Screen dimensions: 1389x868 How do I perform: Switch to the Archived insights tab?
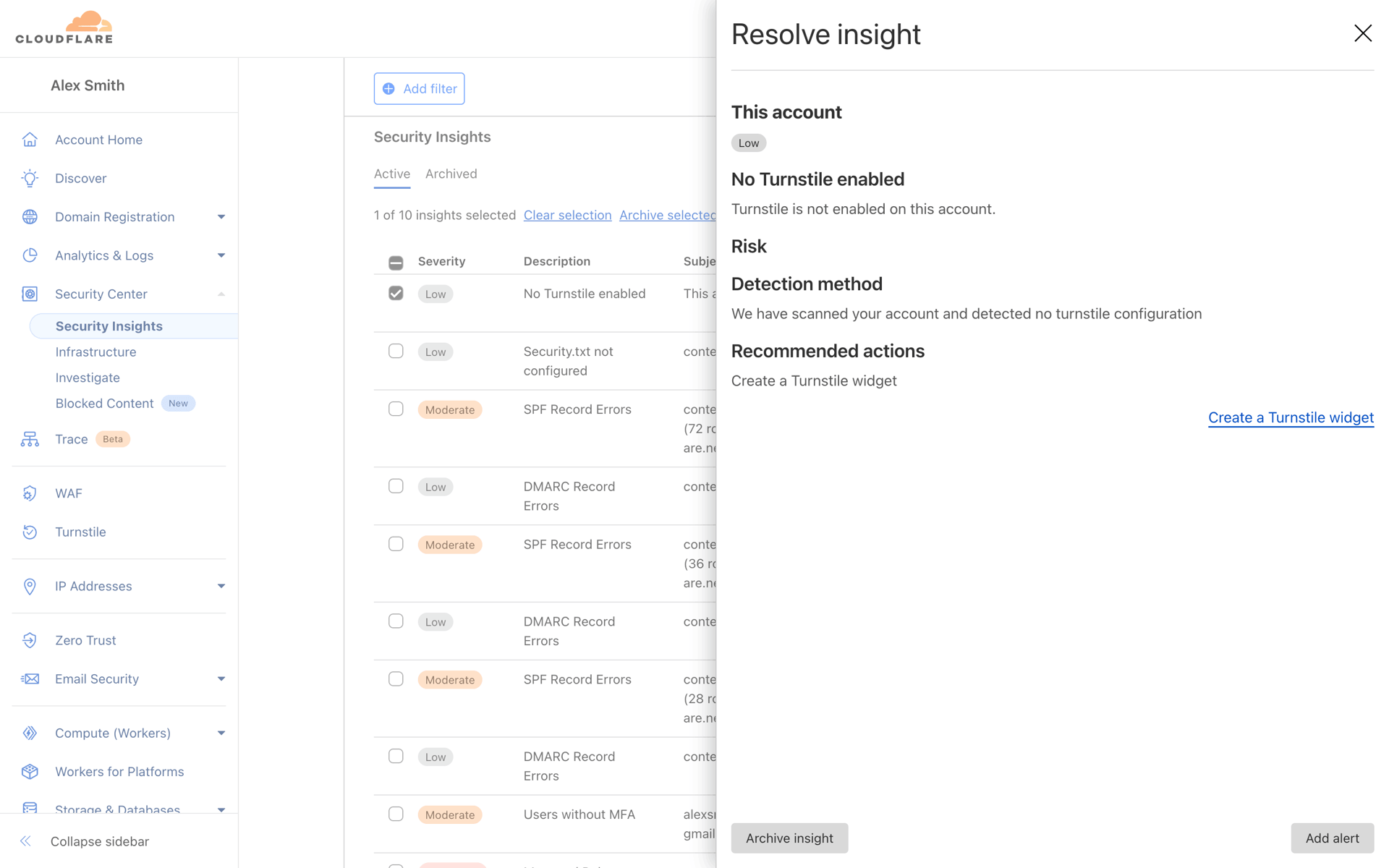click(x=451, y=174)
